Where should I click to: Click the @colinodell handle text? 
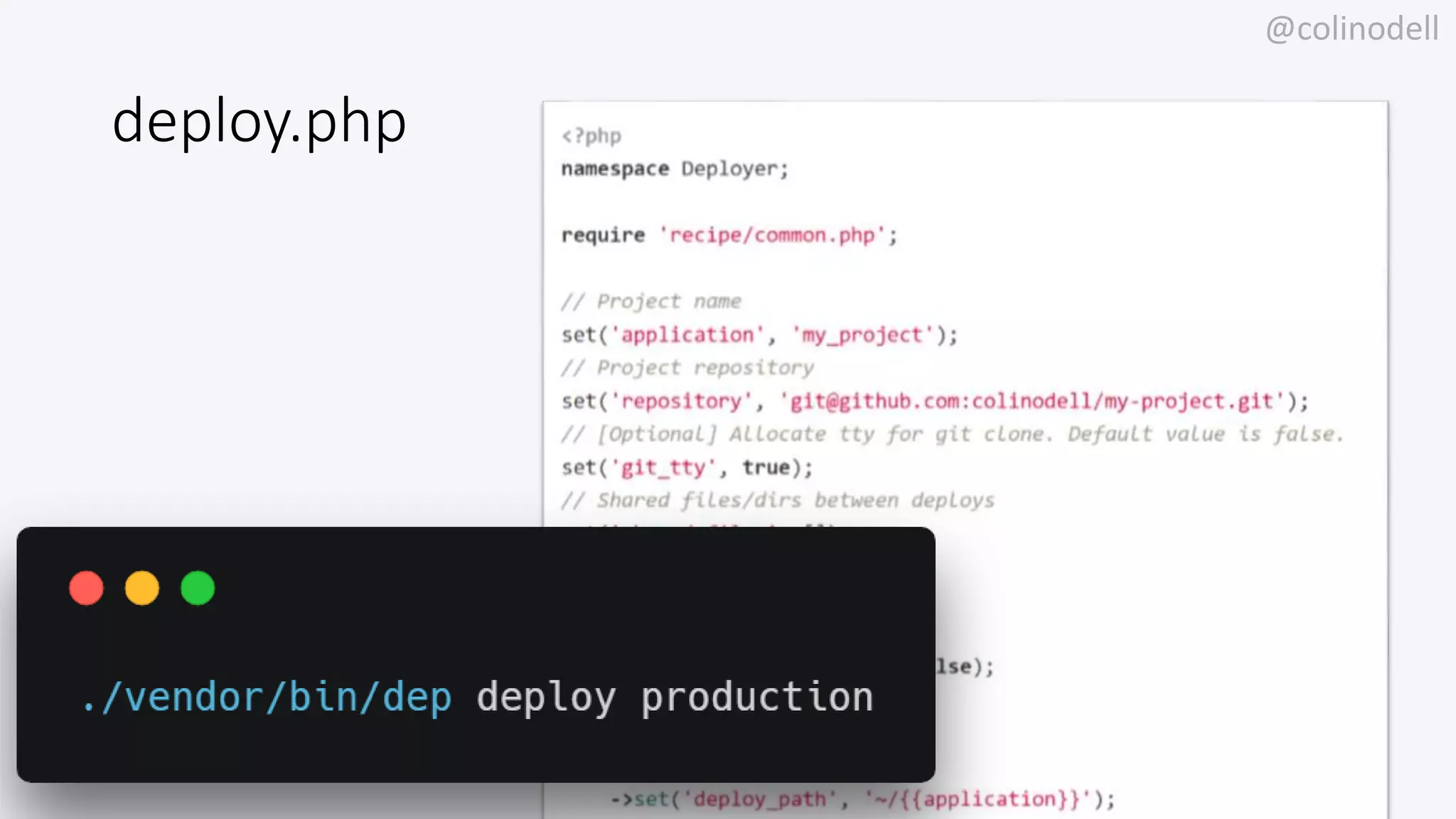pos(1351,29)
